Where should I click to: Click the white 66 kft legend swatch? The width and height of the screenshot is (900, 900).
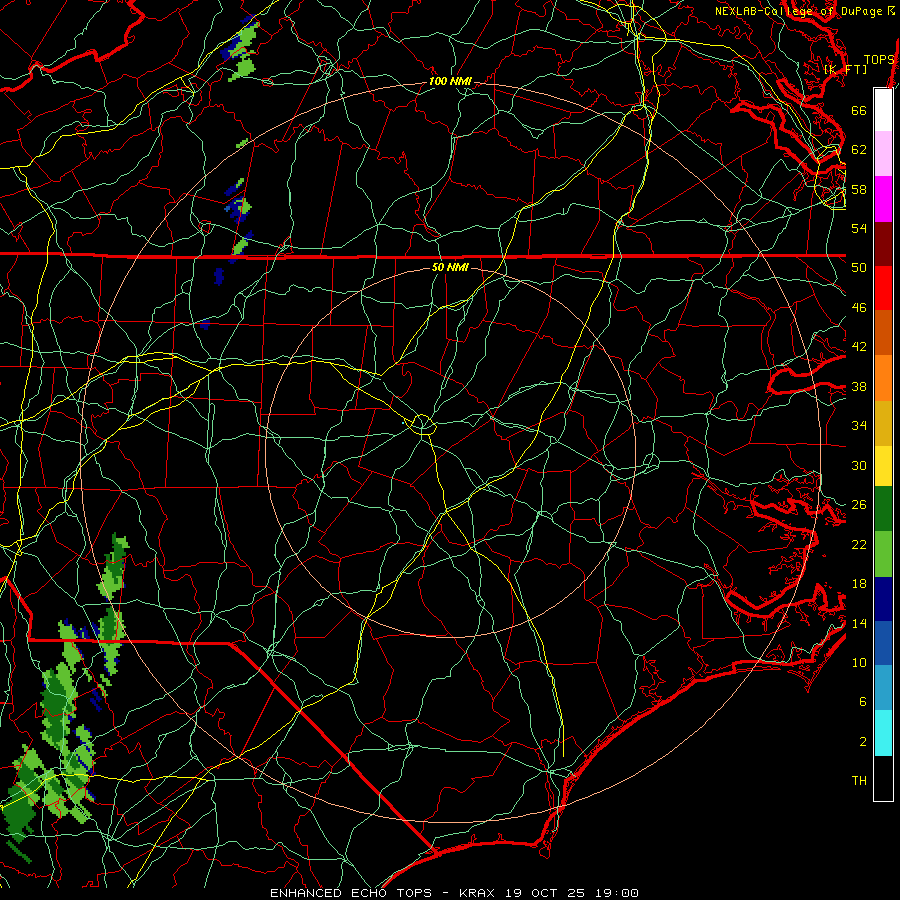(x=883, y=110)
